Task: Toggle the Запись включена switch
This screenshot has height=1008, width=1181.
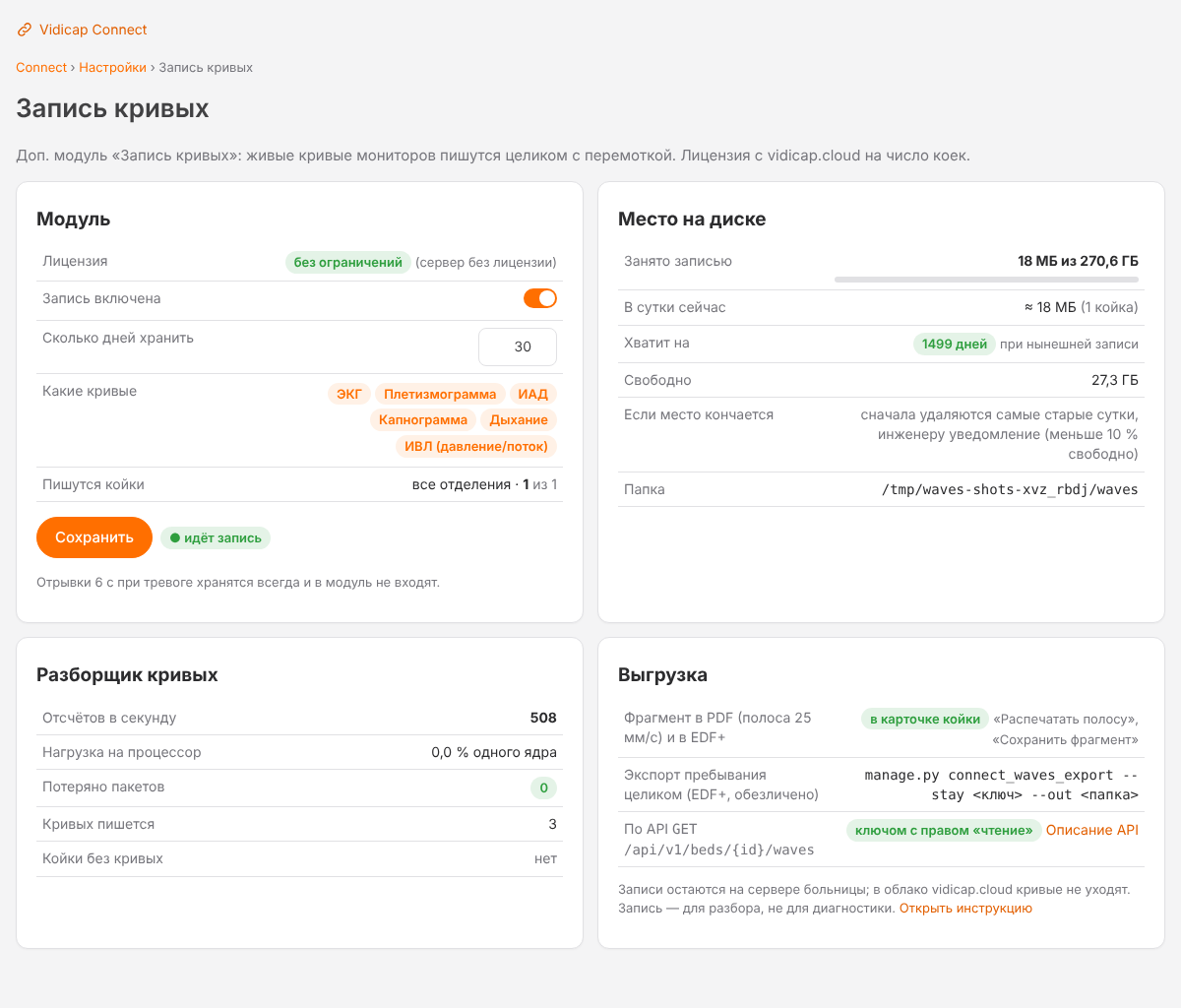Action: (x=540, y=298)
